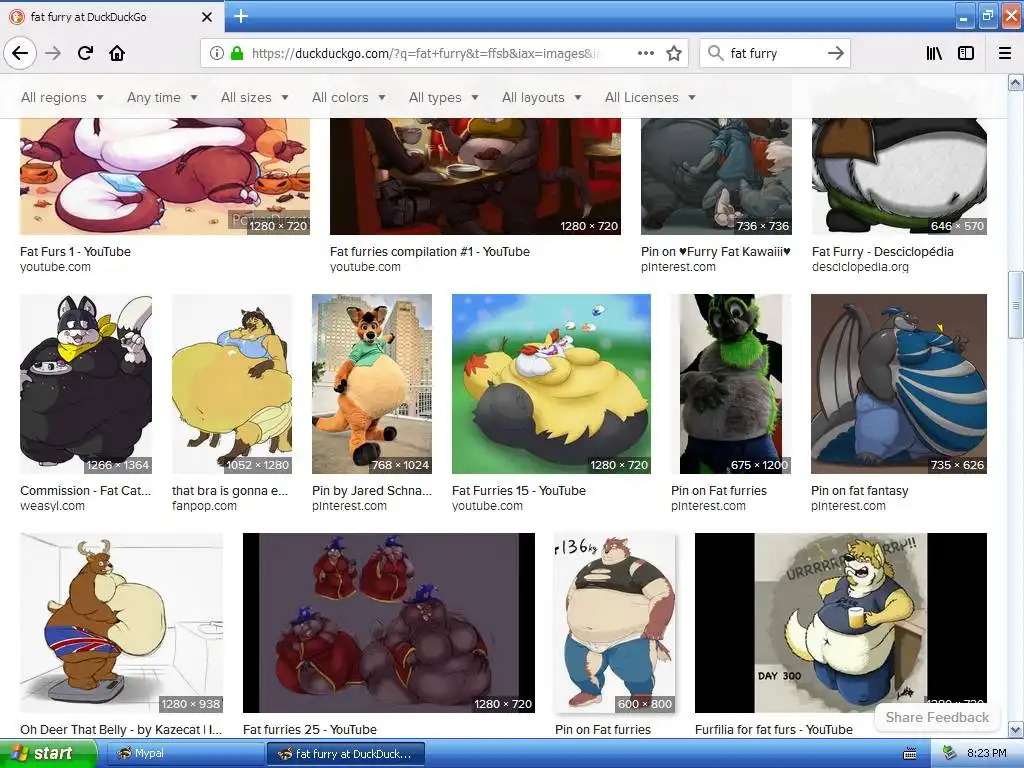Click the vertical scrollbar thumb
Screen dimensions: 1024x768
click(x=1015, y=304)
